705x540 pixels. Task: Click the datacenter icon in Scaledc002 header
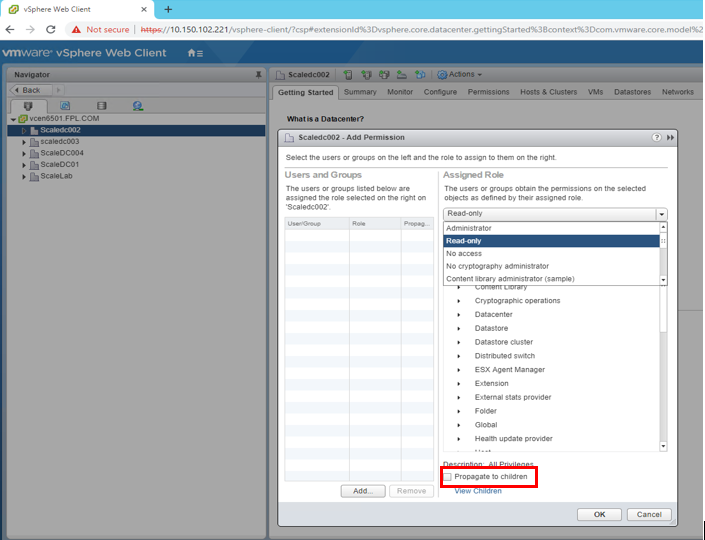tap(280, 75)
